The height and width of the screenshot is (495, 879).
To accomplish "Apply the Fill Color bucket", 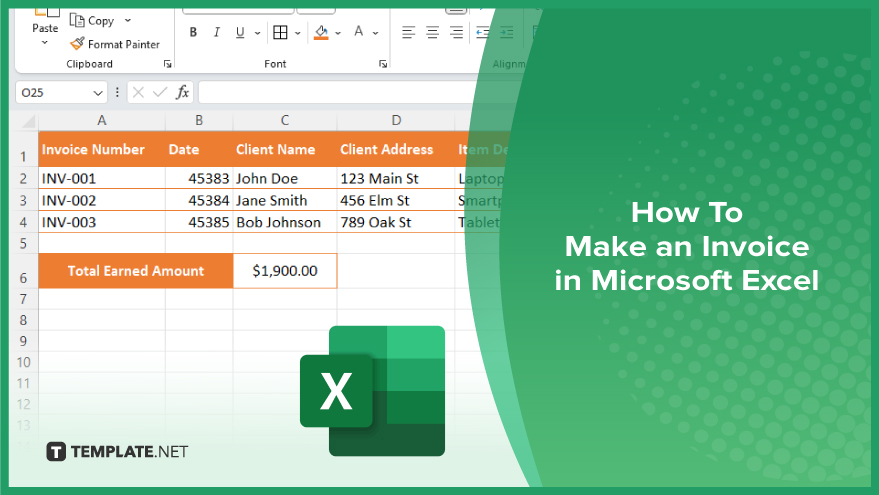I will (x=321, y=33).
